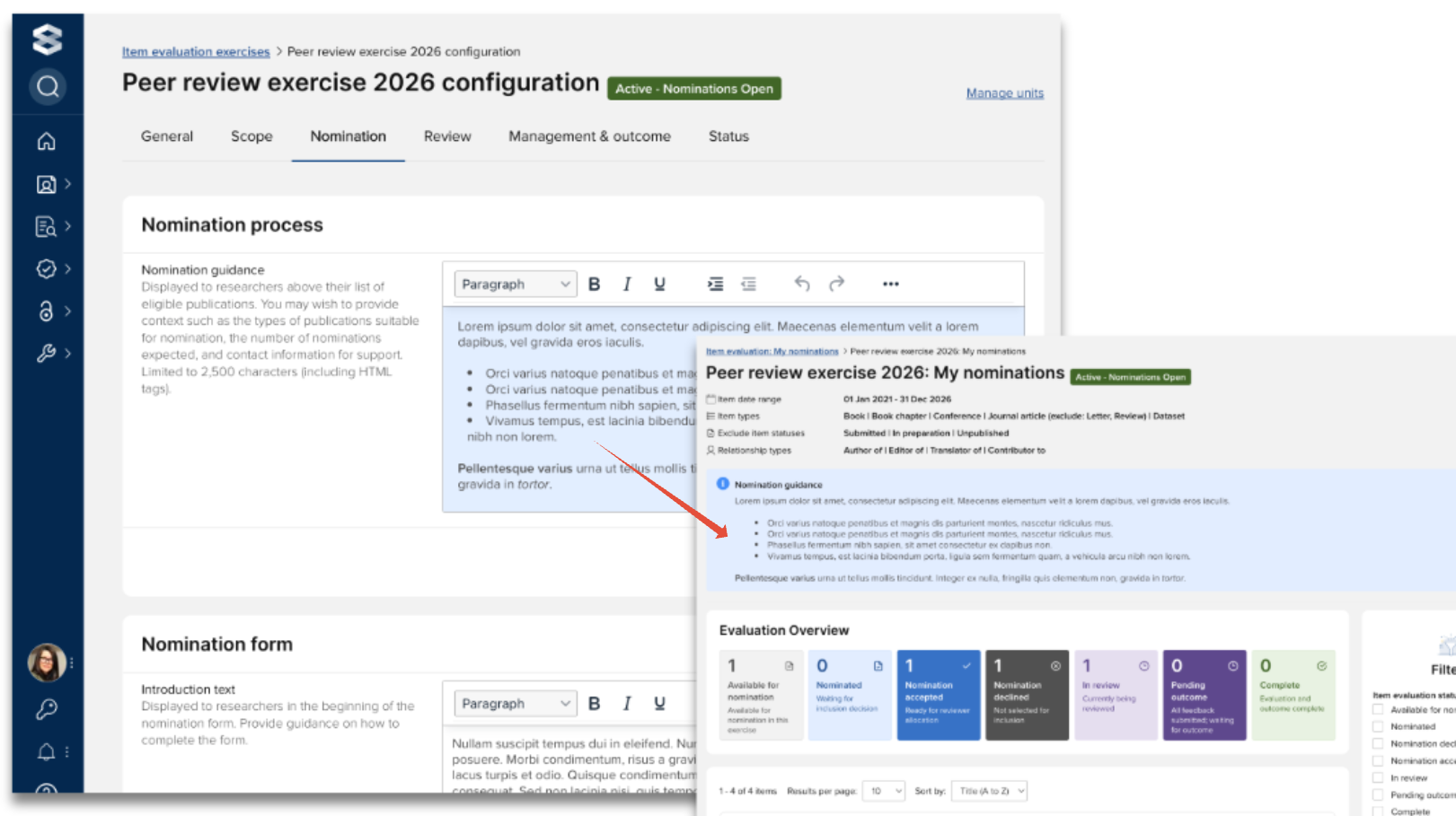Click the check icon on the Complete card

(x=1321, y=666)
